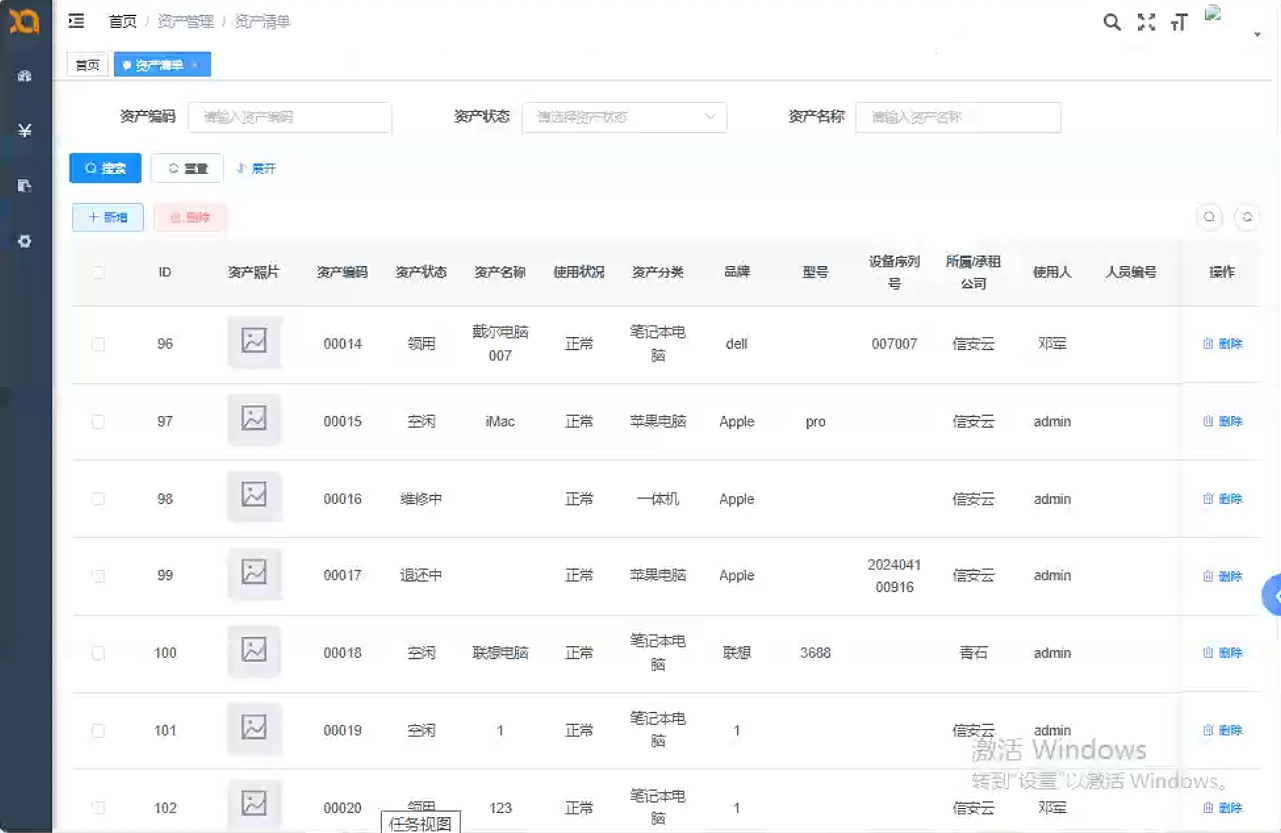Click the user avatar image in the header

coord(1214,13)
